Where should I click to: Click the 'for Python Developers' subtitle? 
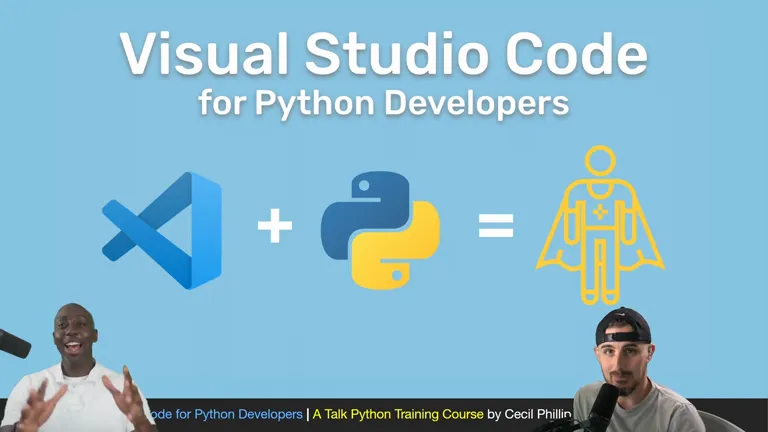(384, 103)
